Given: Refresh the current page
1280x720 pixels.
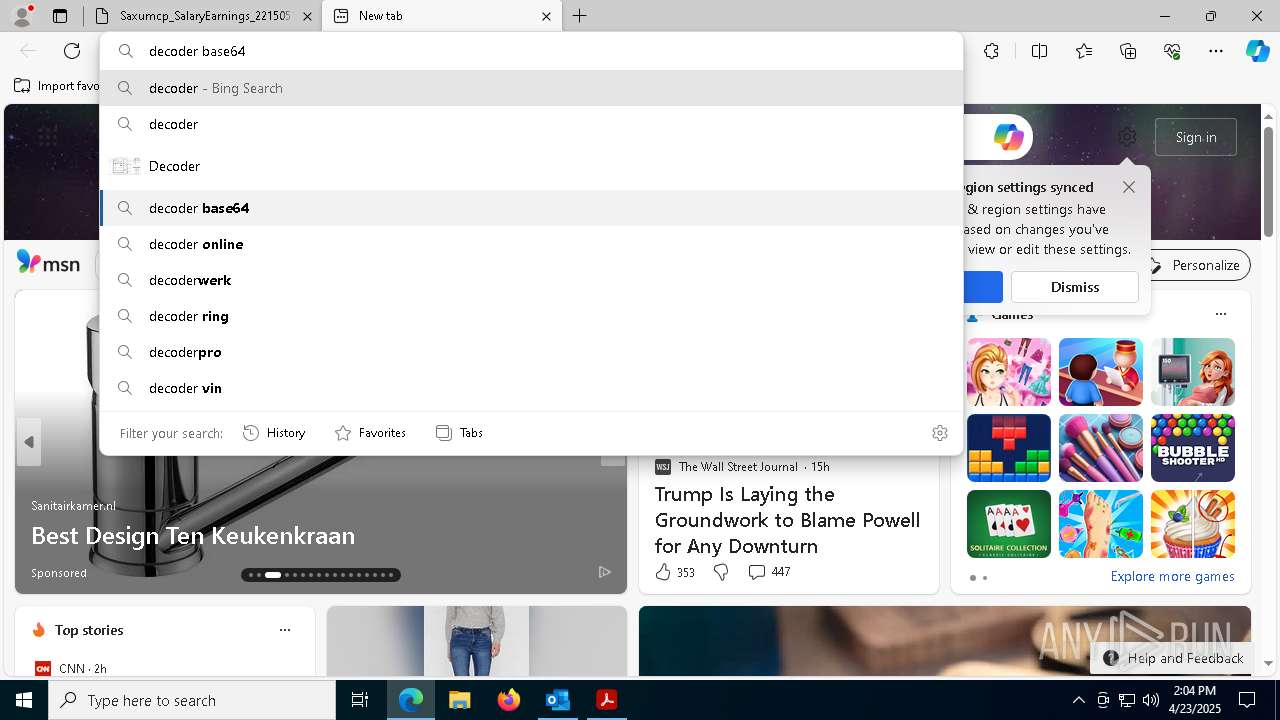Looking at the screenshot, I should (72, 51).
